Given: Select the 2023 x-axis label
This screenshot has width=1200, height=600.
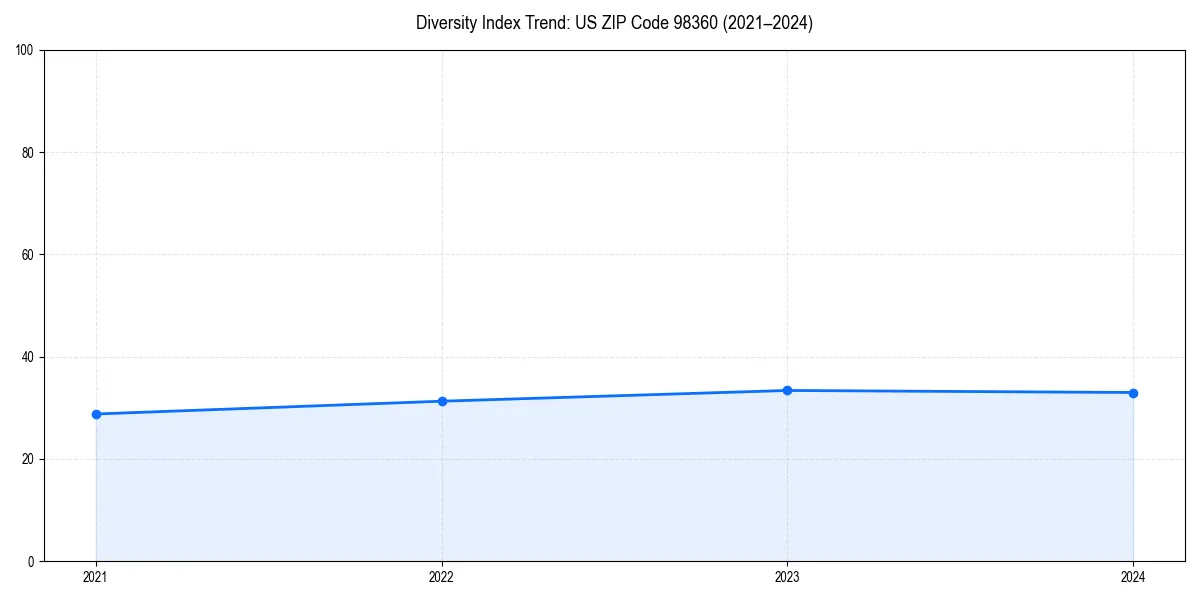Looking at the screenshot, I should click(x=788, y=576).
